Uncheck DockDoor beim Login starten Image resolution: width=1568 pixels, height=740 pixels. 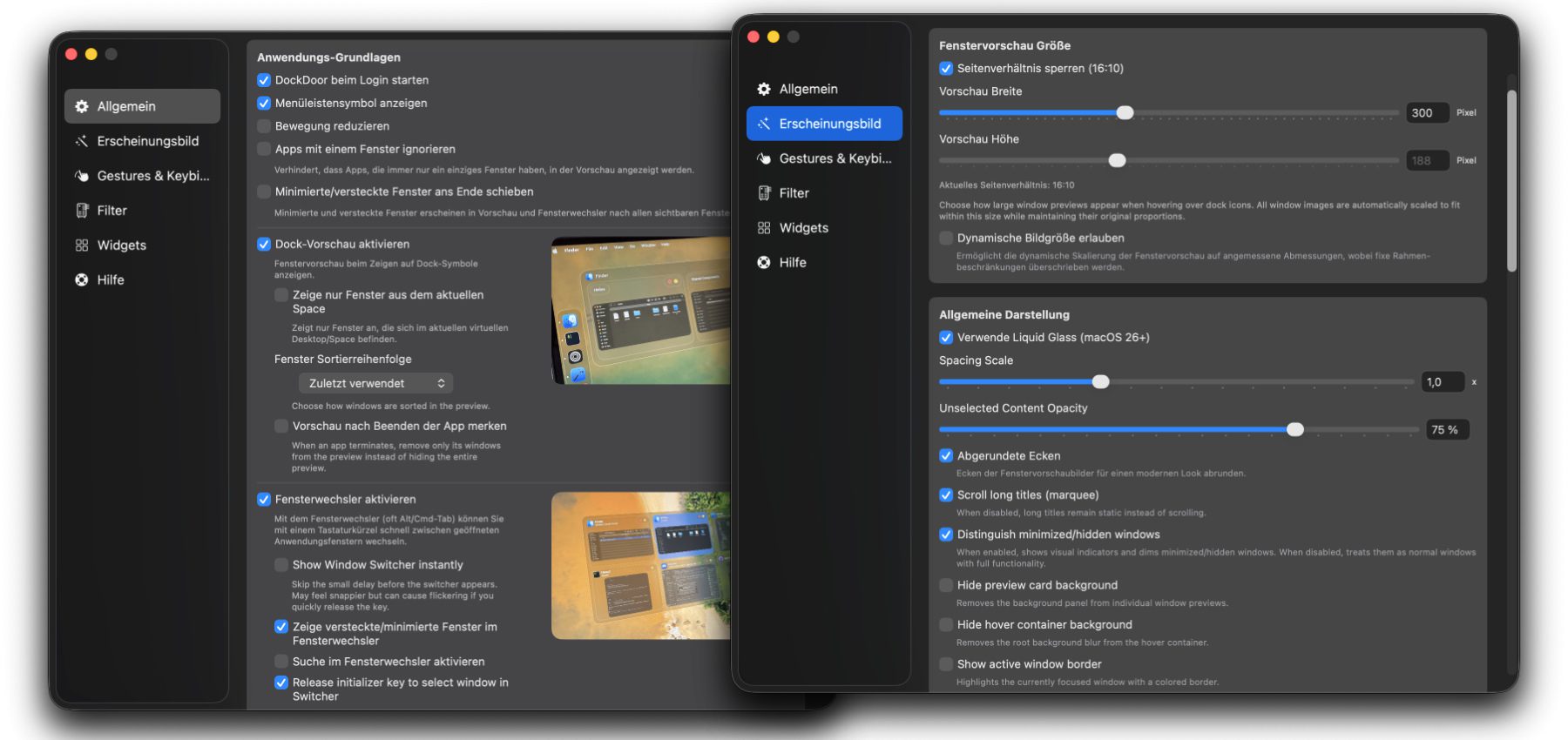[x=264, y=80]
